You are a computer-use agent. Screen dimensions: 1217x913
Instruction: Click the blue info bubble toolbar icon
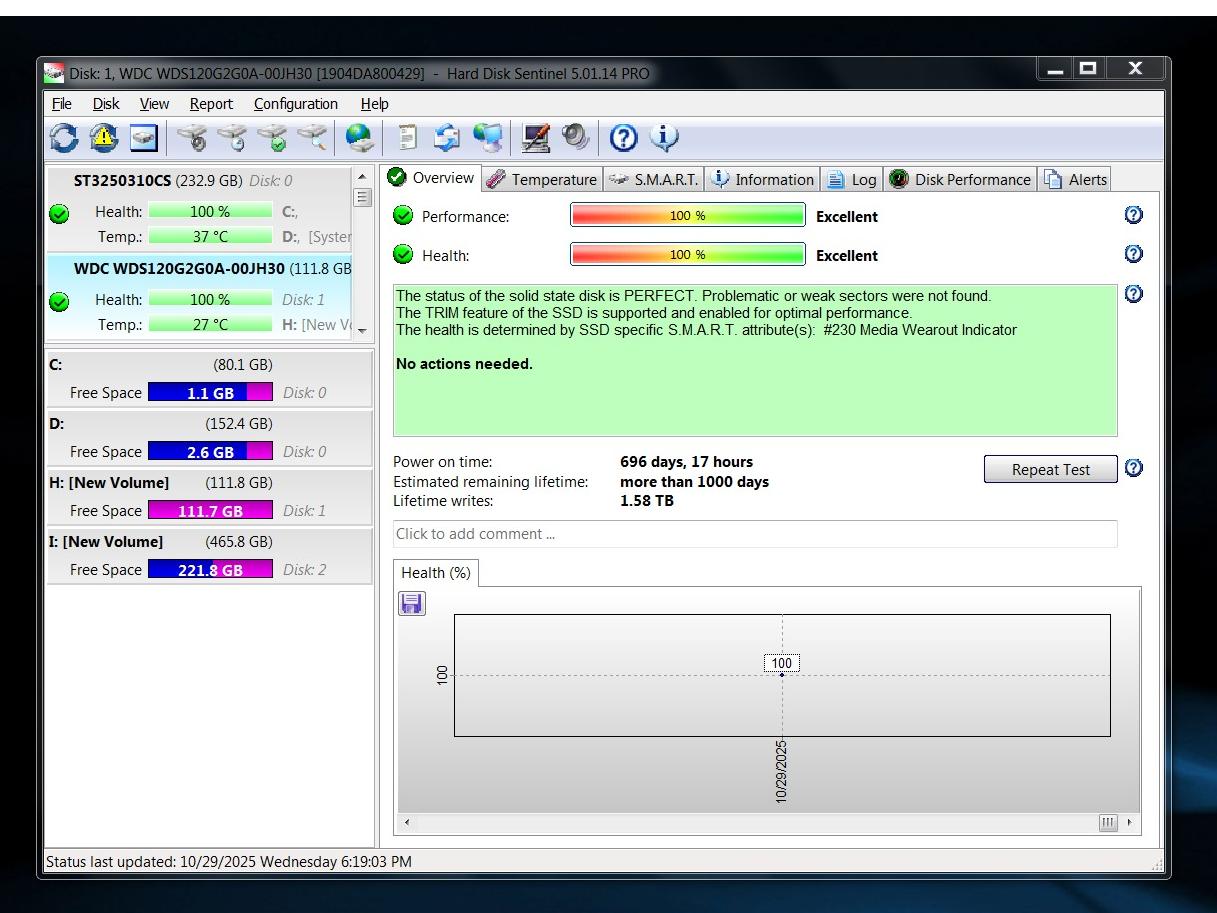click(664, 138)
